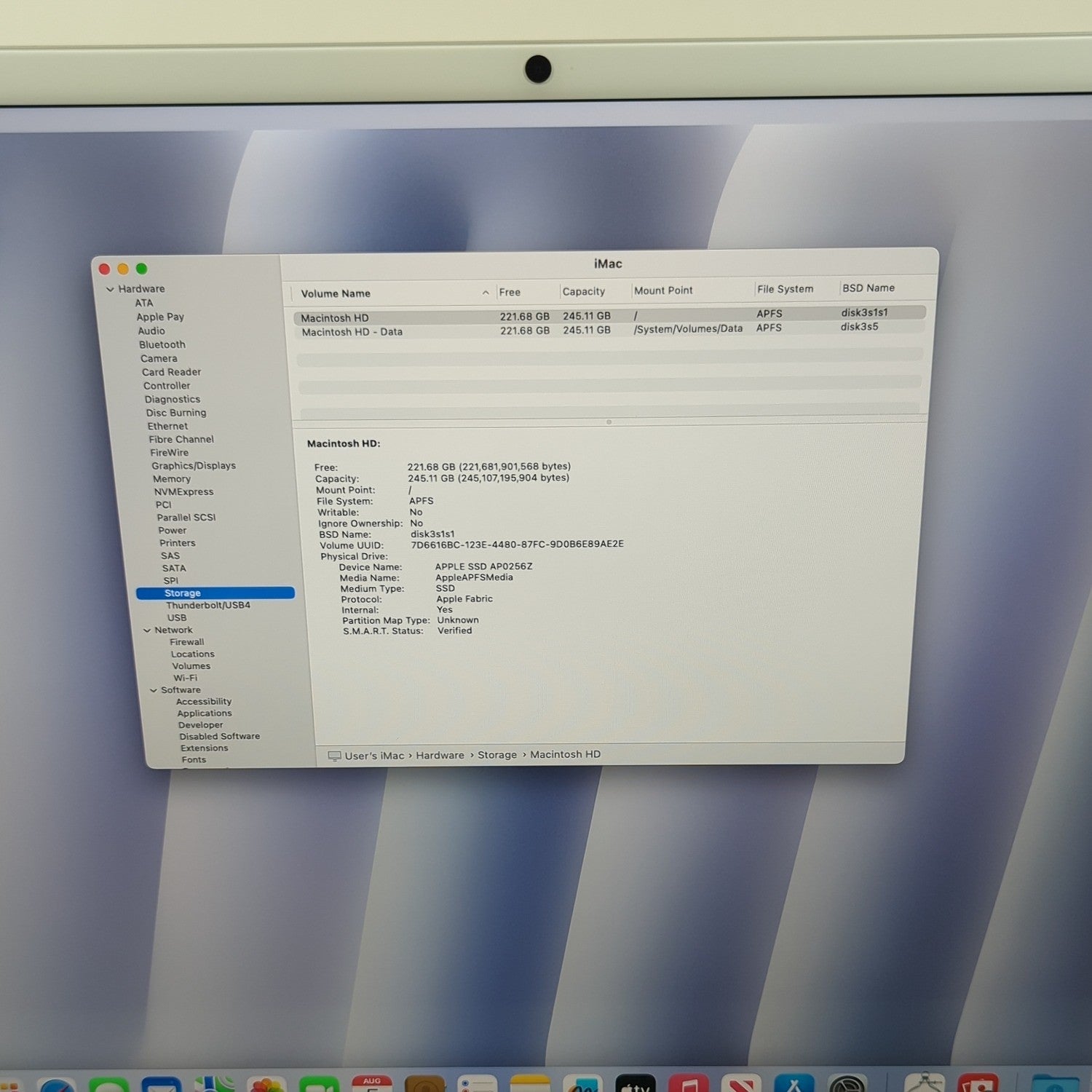Open Developer under Software
The image size is (1092, 1092).
(201, 725)
